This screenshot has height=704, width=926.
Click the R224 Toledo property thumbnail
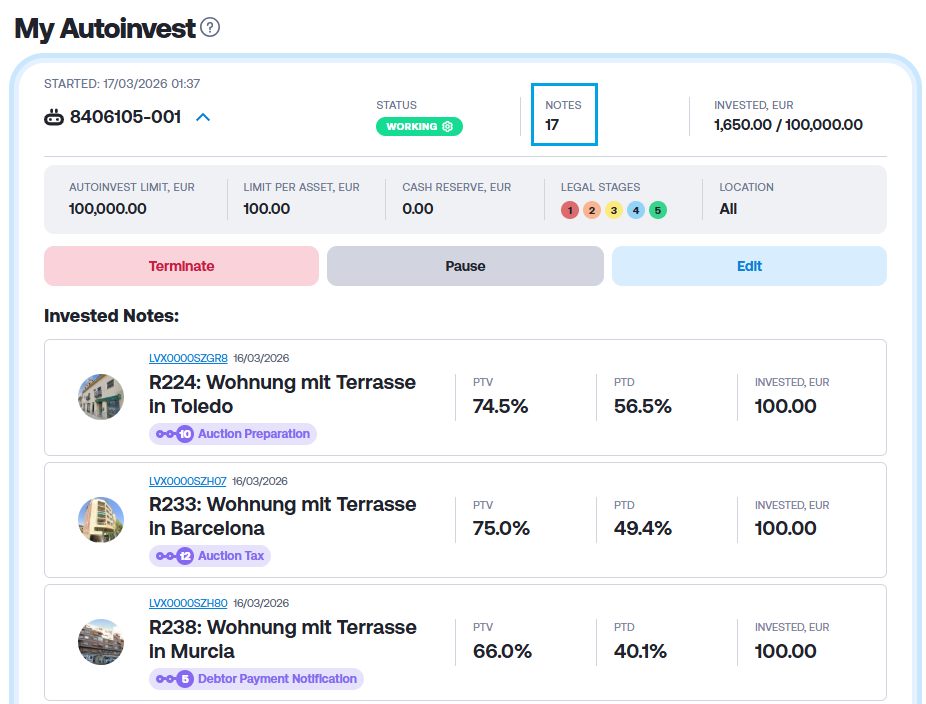point(101,397)
